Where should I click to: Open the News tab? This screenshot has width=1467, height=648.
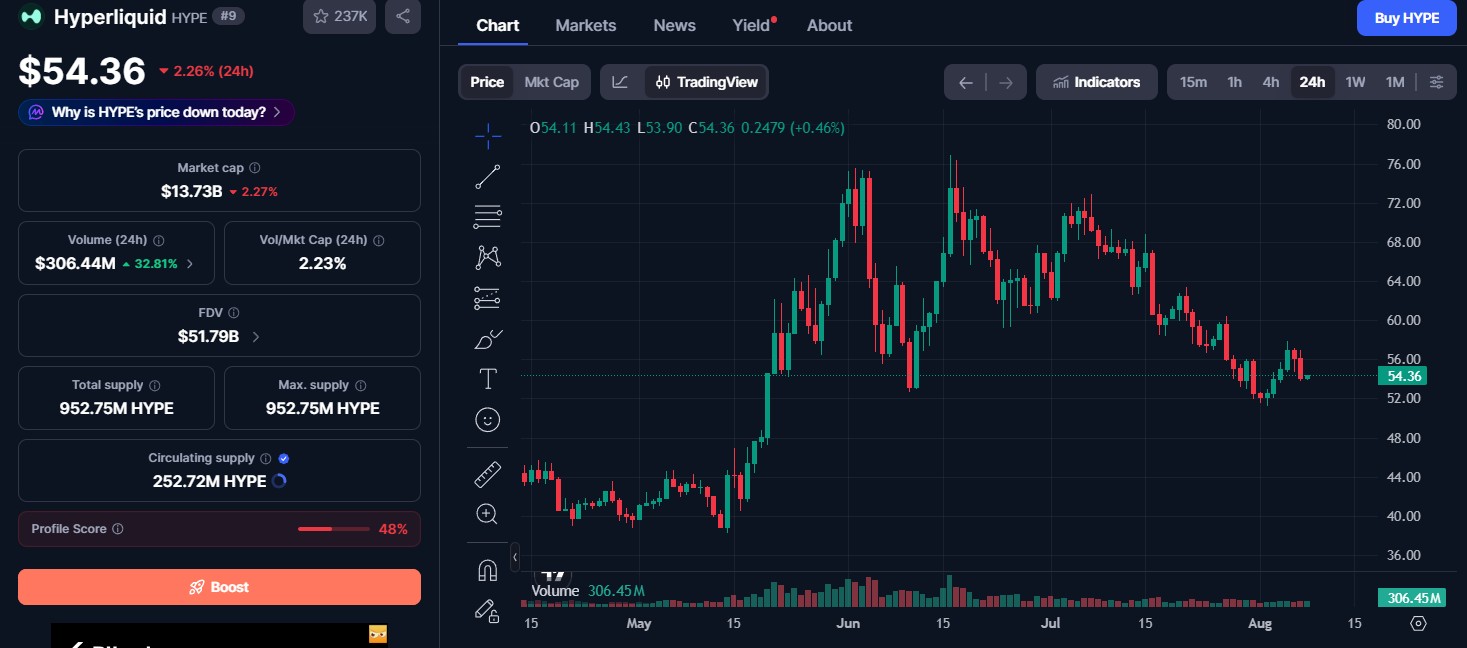[675, 25]
